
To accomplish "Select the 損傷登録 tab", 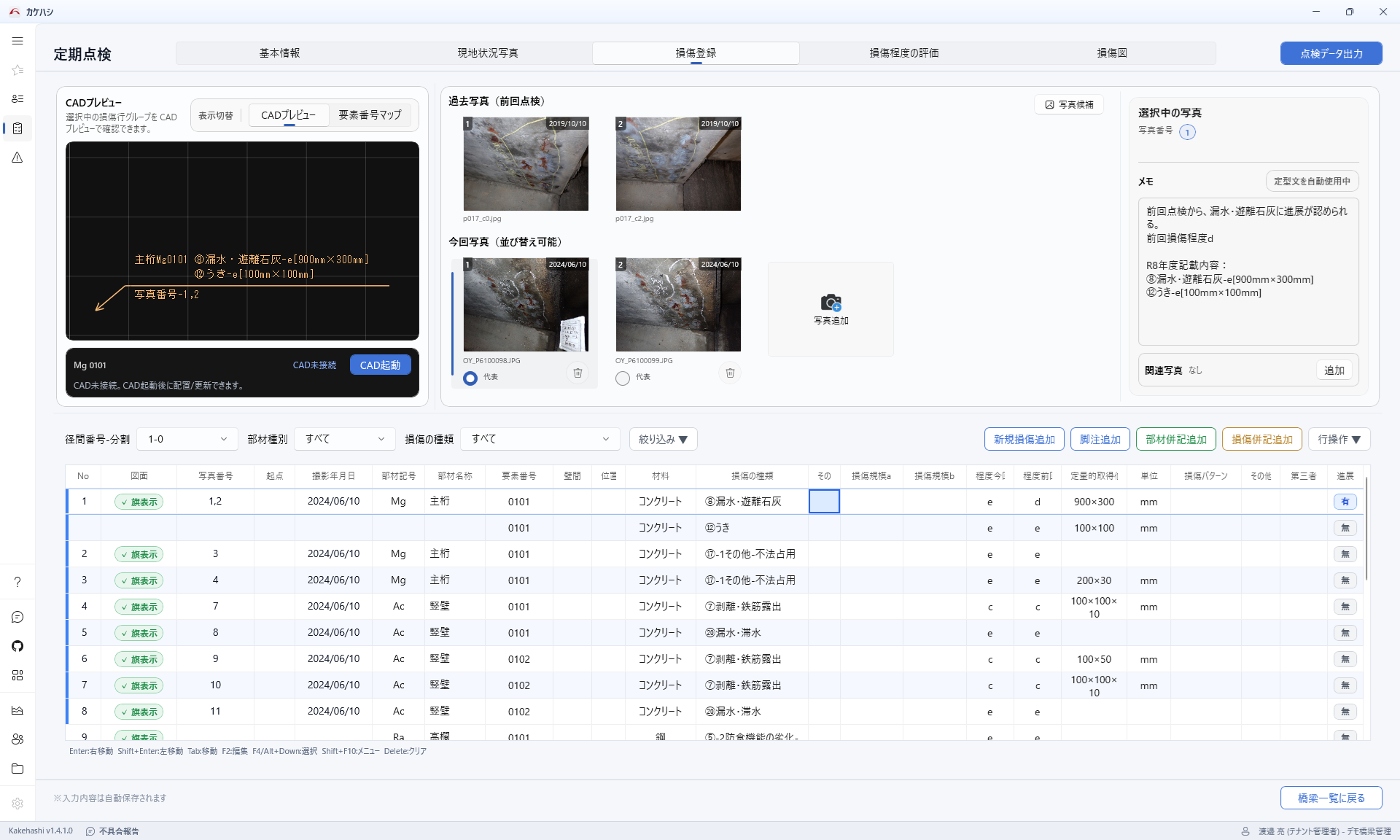I will pos(696,53).
